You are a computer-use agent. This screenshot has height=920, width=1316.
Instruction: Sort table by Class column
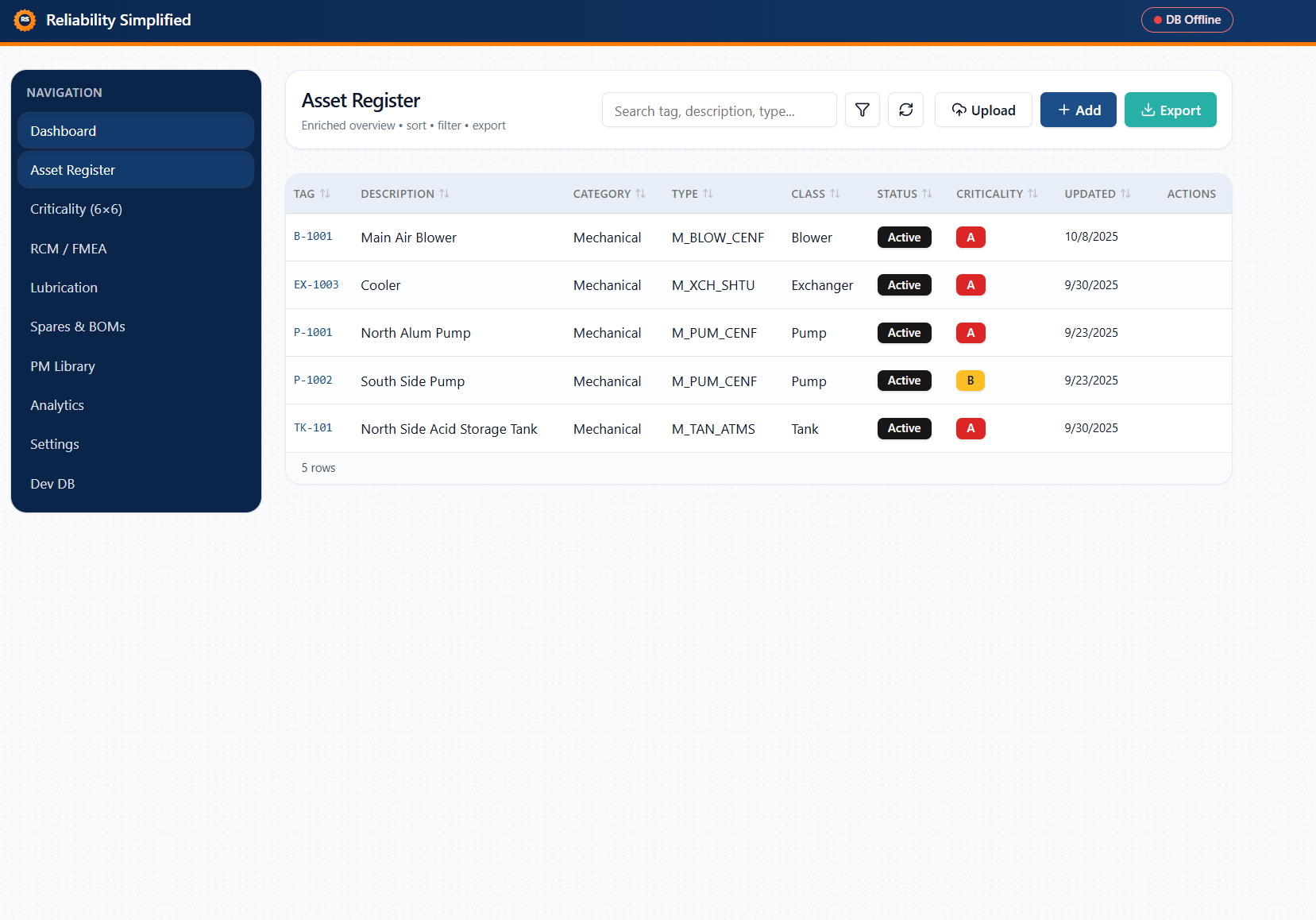click(815, 194)
